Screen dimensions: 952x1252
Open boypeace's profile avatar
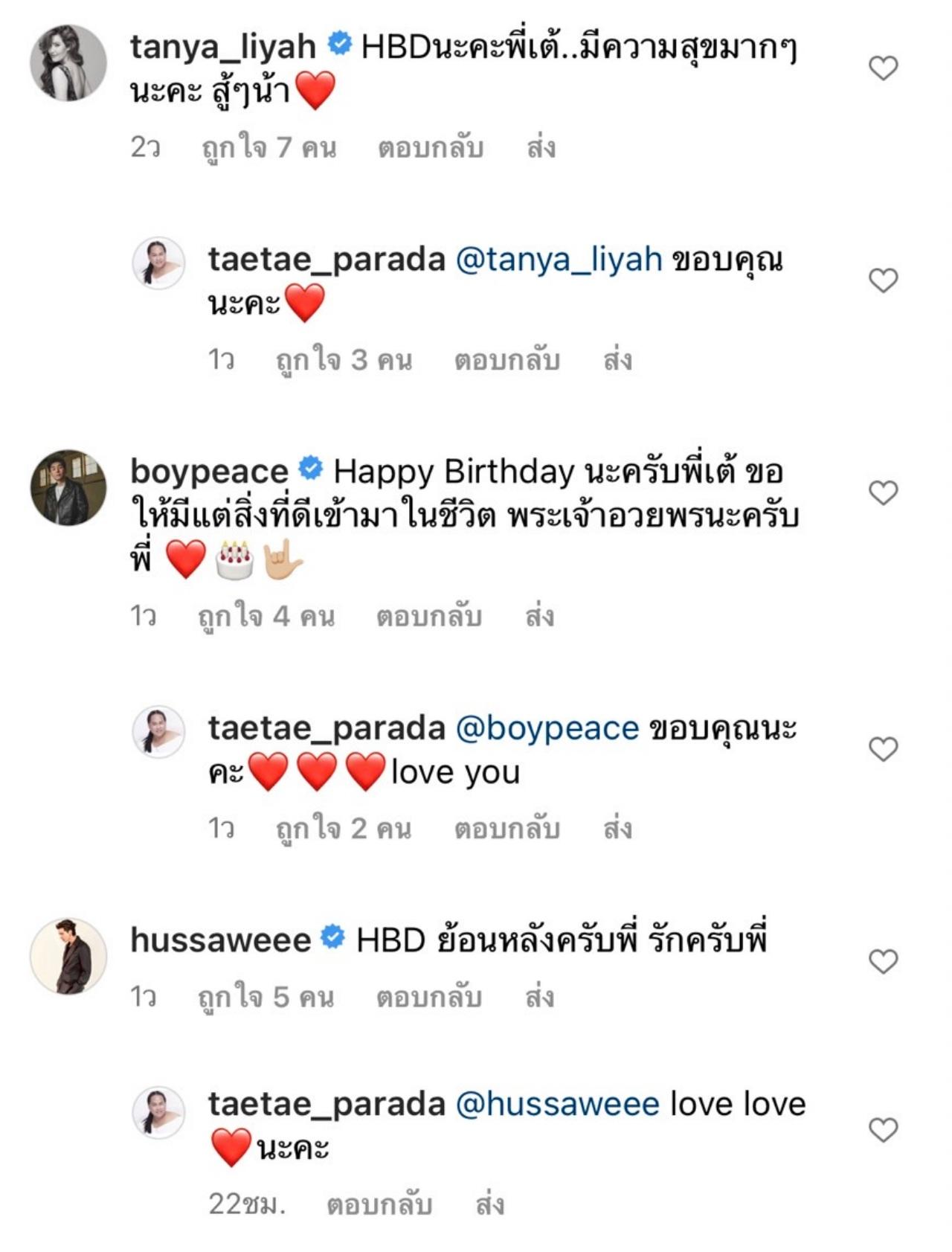pyautogui.click(x=68, y=487)
